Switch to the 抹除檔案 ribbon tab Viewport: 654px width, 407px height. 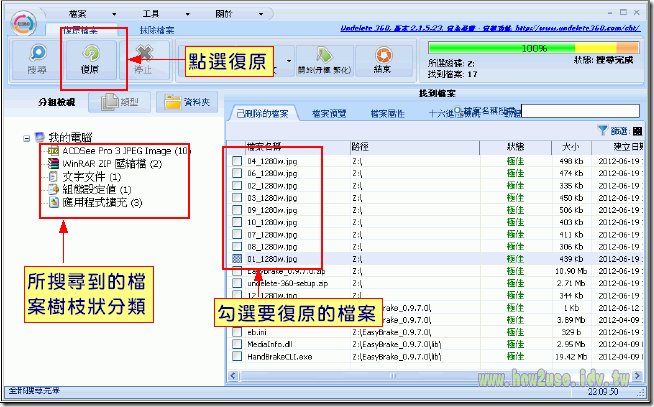157,30
